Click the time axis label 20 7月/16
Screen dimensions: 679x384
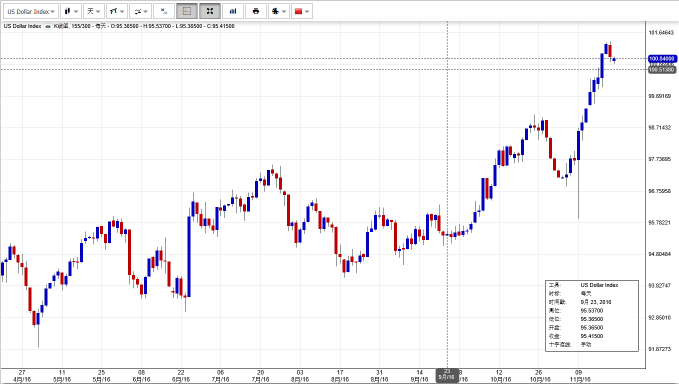260,376
